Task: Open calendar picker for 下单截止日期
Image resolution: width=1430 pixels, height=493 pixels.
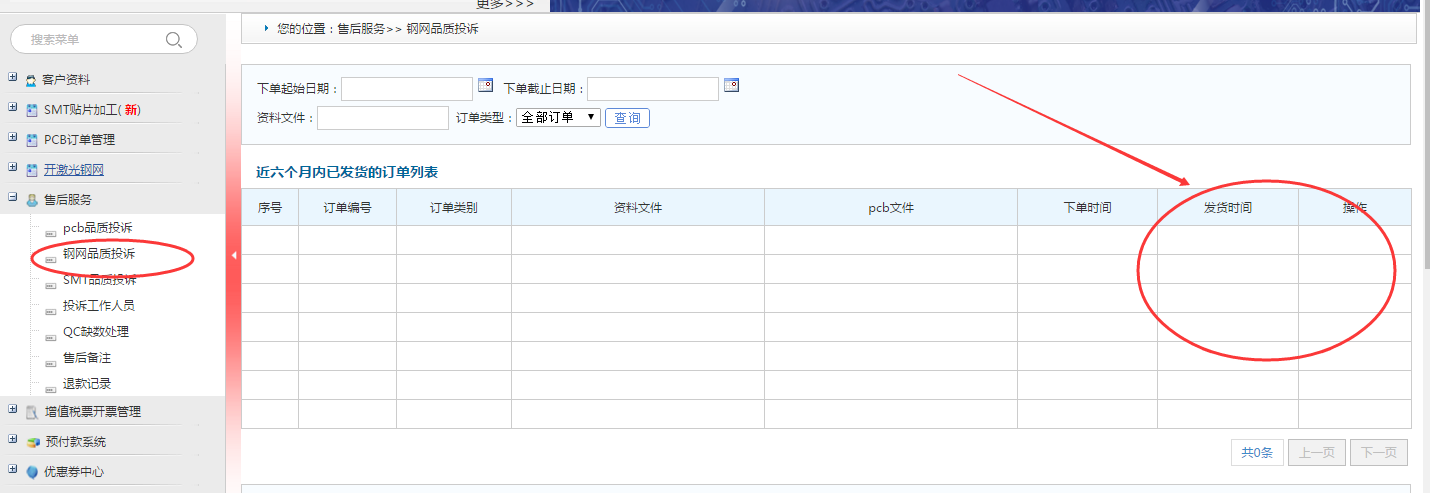Action: click(x=731, y=86)
